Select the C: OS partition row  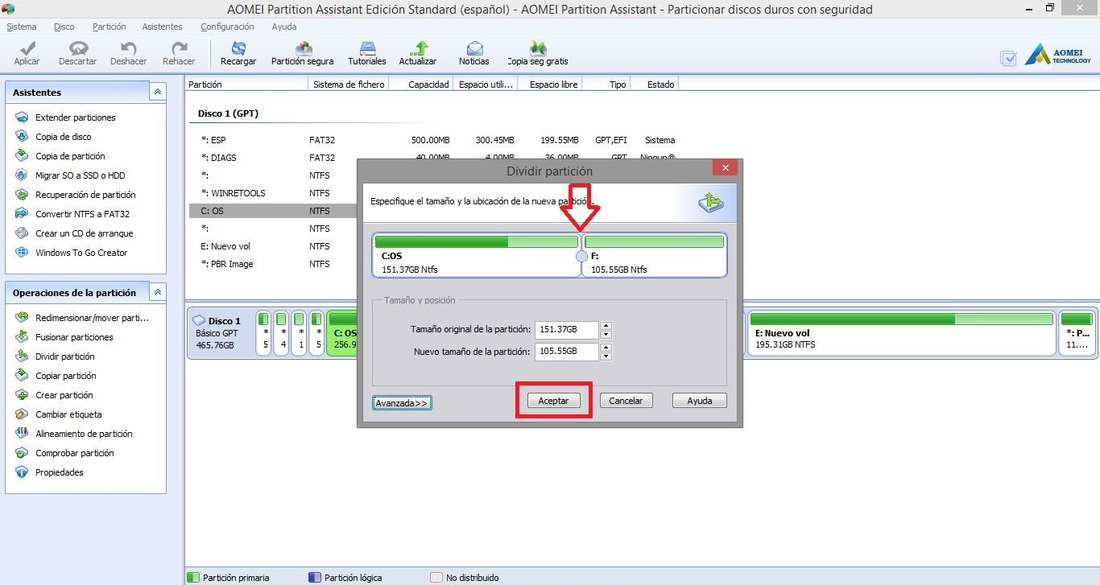[x=274, y=210]
